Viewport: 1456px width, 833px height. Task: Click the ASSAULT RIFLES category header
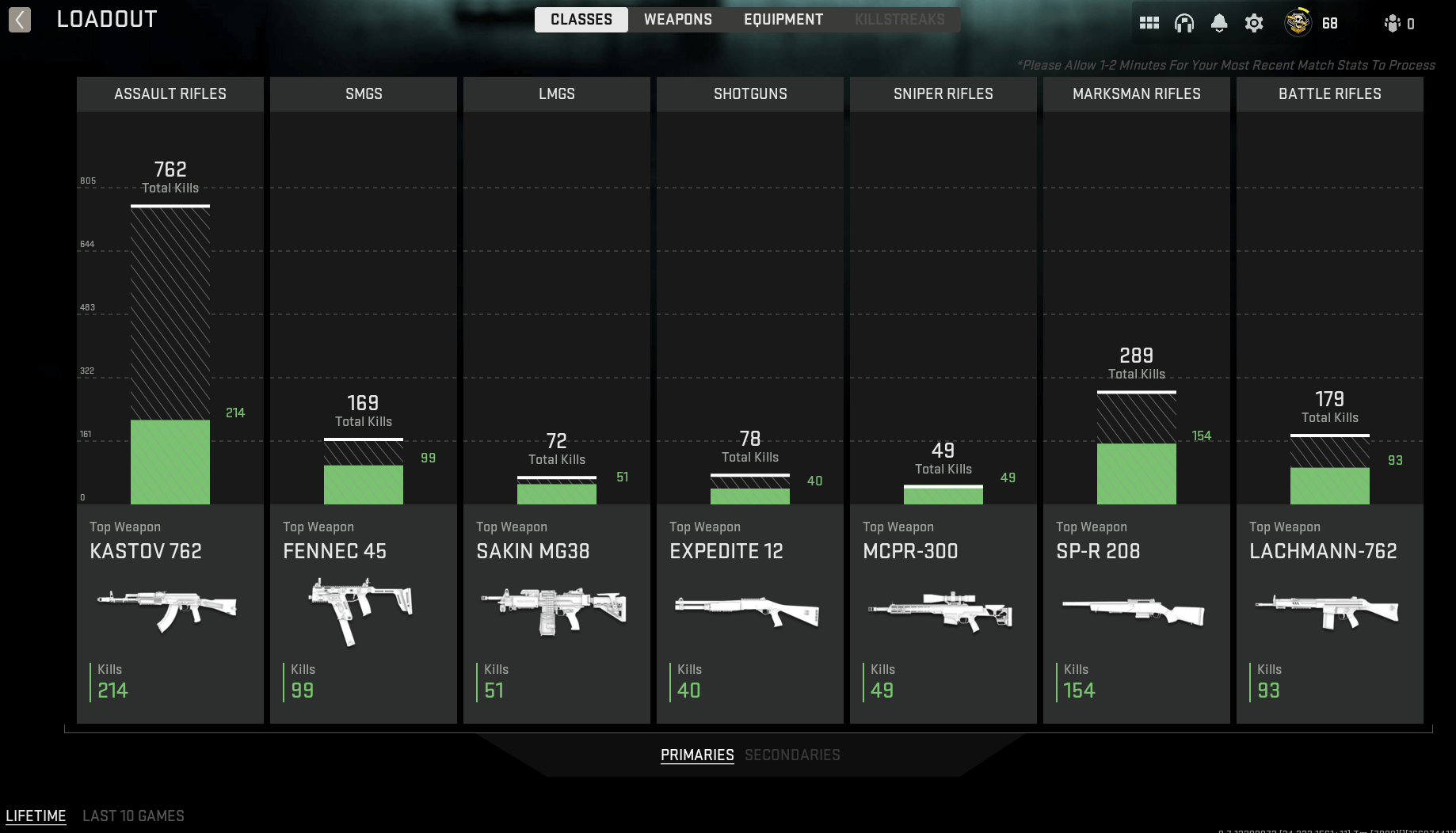[170, 93]
